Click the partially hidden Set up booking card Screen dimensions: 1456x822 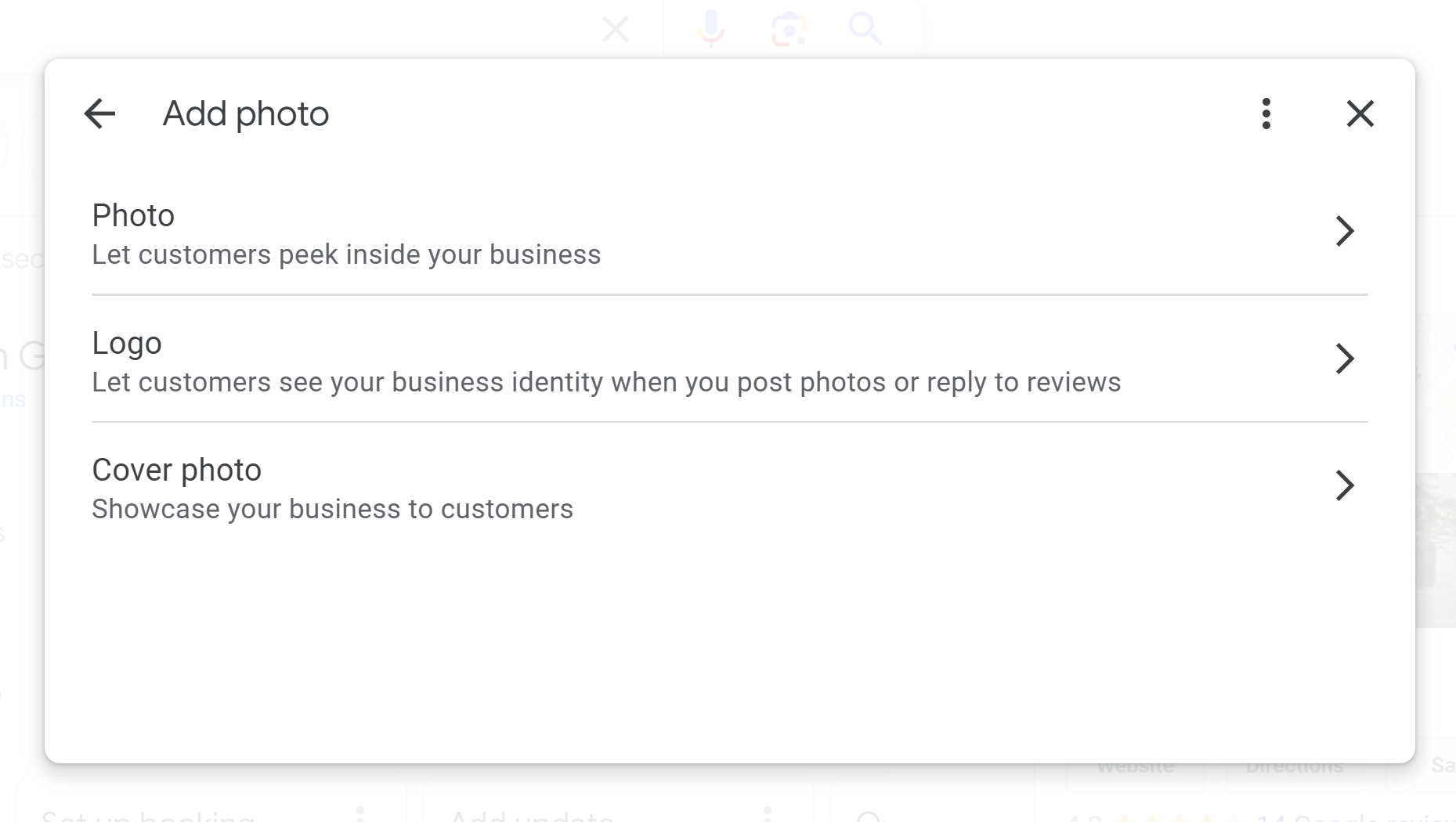149,812
